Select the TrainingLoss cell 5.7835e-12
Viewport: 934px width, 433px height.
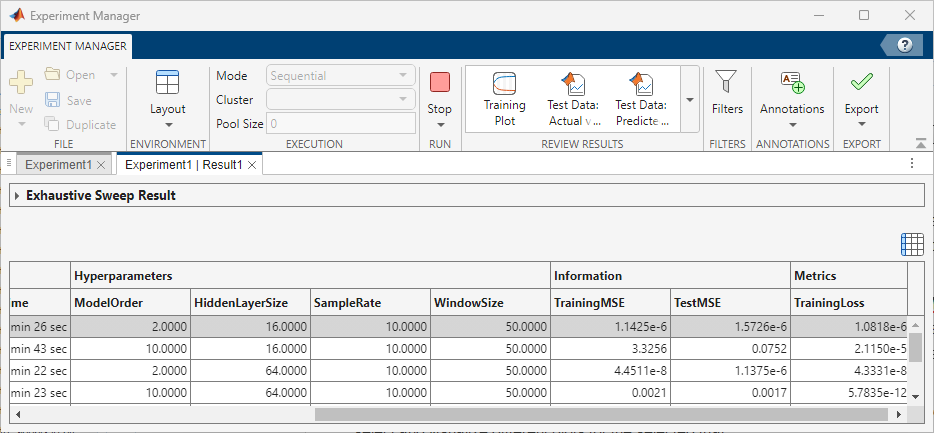click(x=849, y=393)
